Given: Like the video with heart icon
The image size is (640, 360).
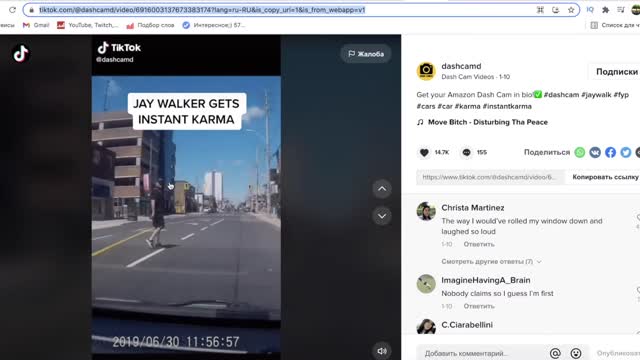Looking at the screenshot, I should [424, 152].
